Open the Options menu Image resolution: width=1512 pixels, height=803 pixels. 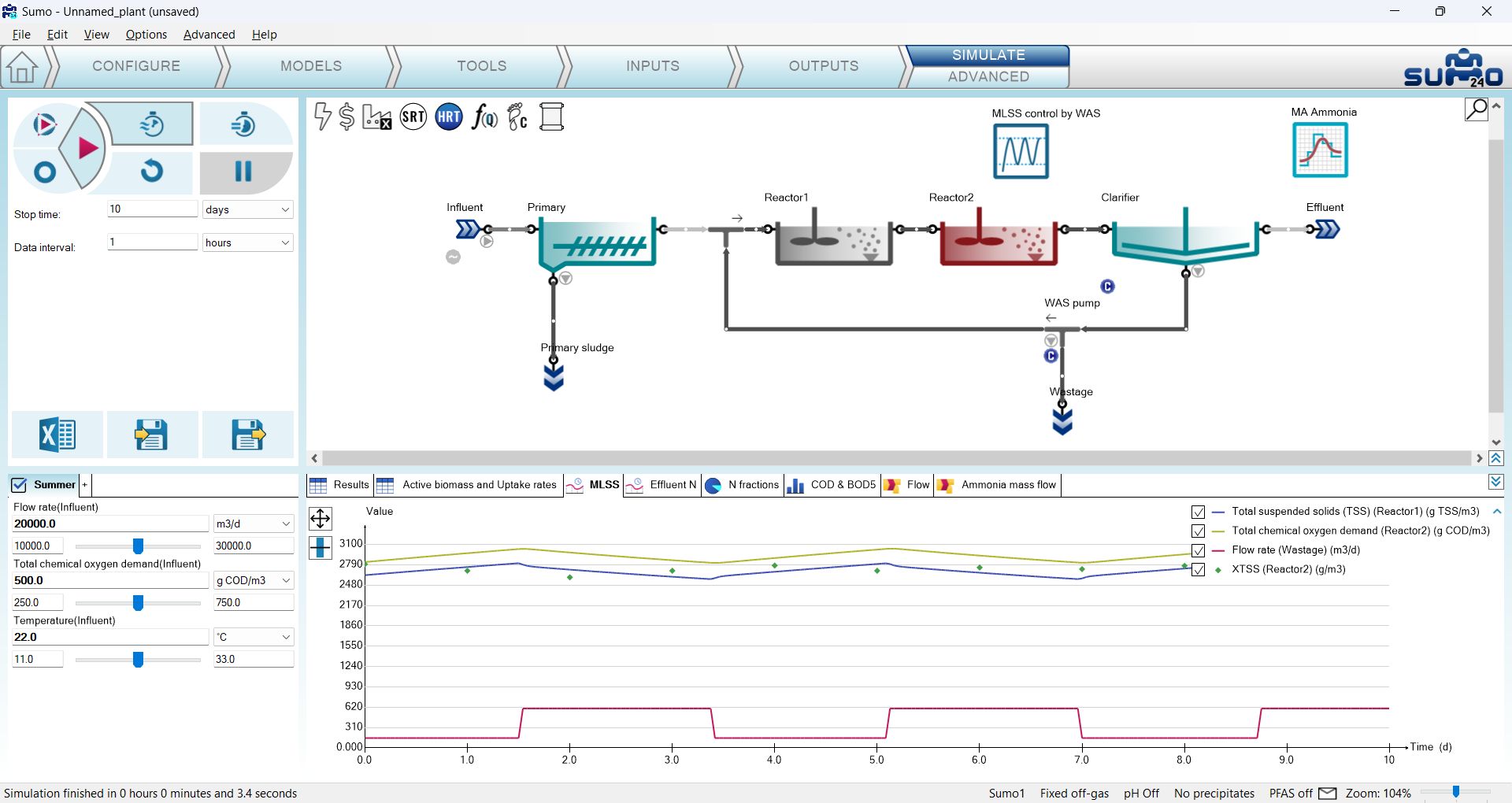(x=146, y=35)
